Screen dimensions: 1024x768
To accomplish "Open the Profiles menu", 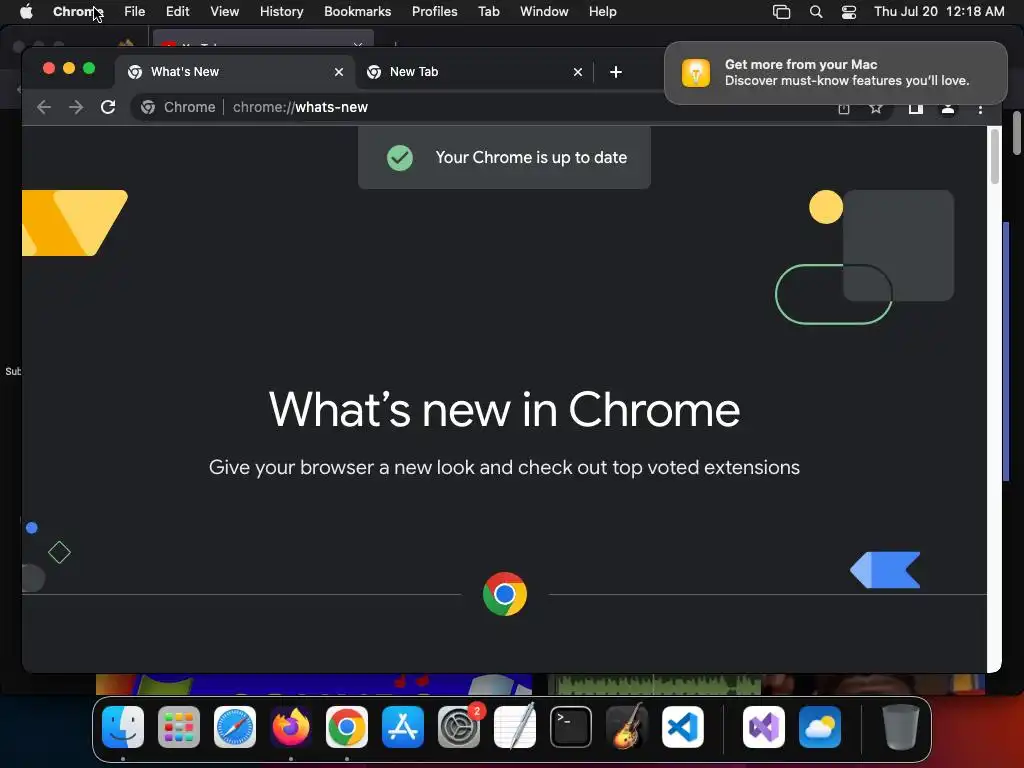I will pyautogui.click(x=434, y=12).
